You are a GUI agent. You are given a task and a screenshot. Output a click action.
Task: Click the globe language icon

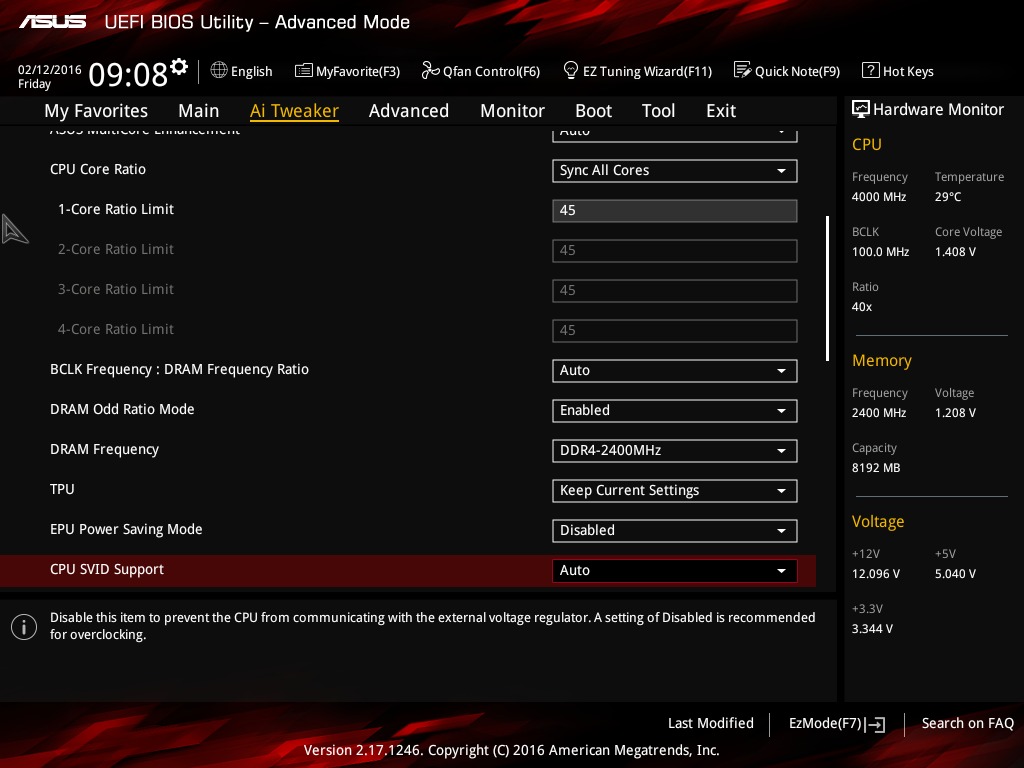pos(219,70)
